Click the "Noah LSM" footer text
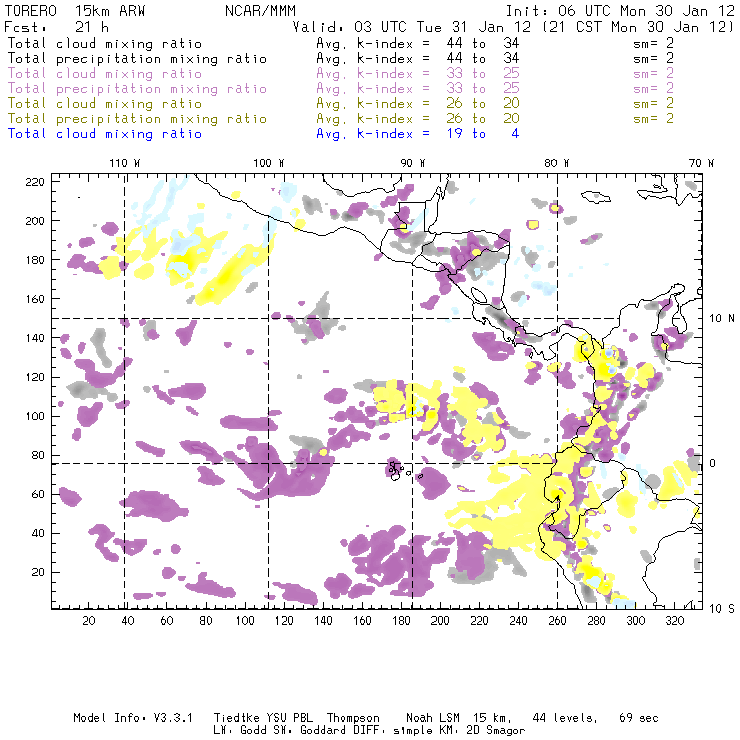740x740 pixels. 433,718
